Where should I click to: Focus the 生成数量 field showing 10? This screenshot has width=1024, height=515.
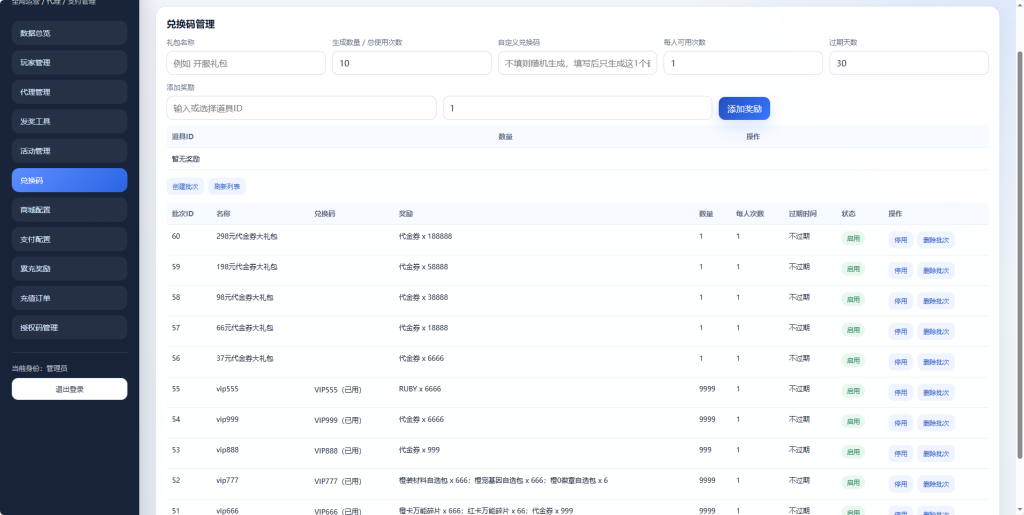point(411,63)
